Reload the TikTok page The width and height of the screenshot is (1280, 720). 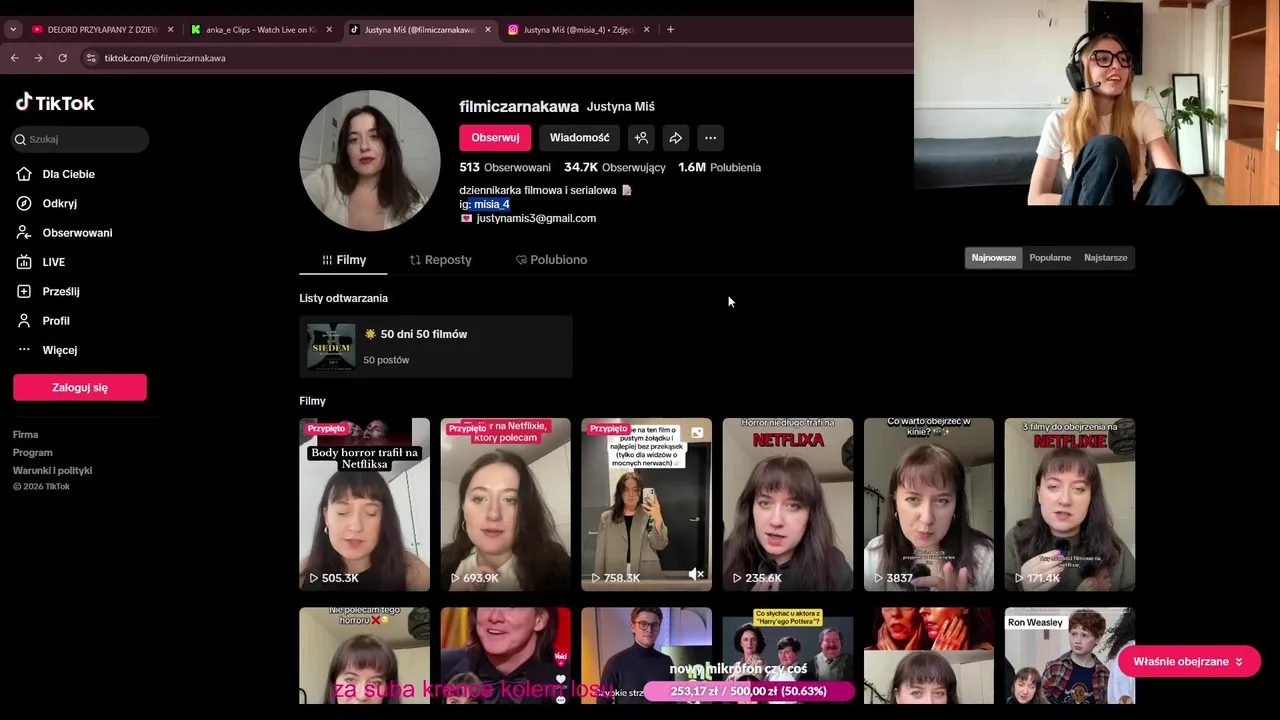pyautogui.click(x=62, y=58)
